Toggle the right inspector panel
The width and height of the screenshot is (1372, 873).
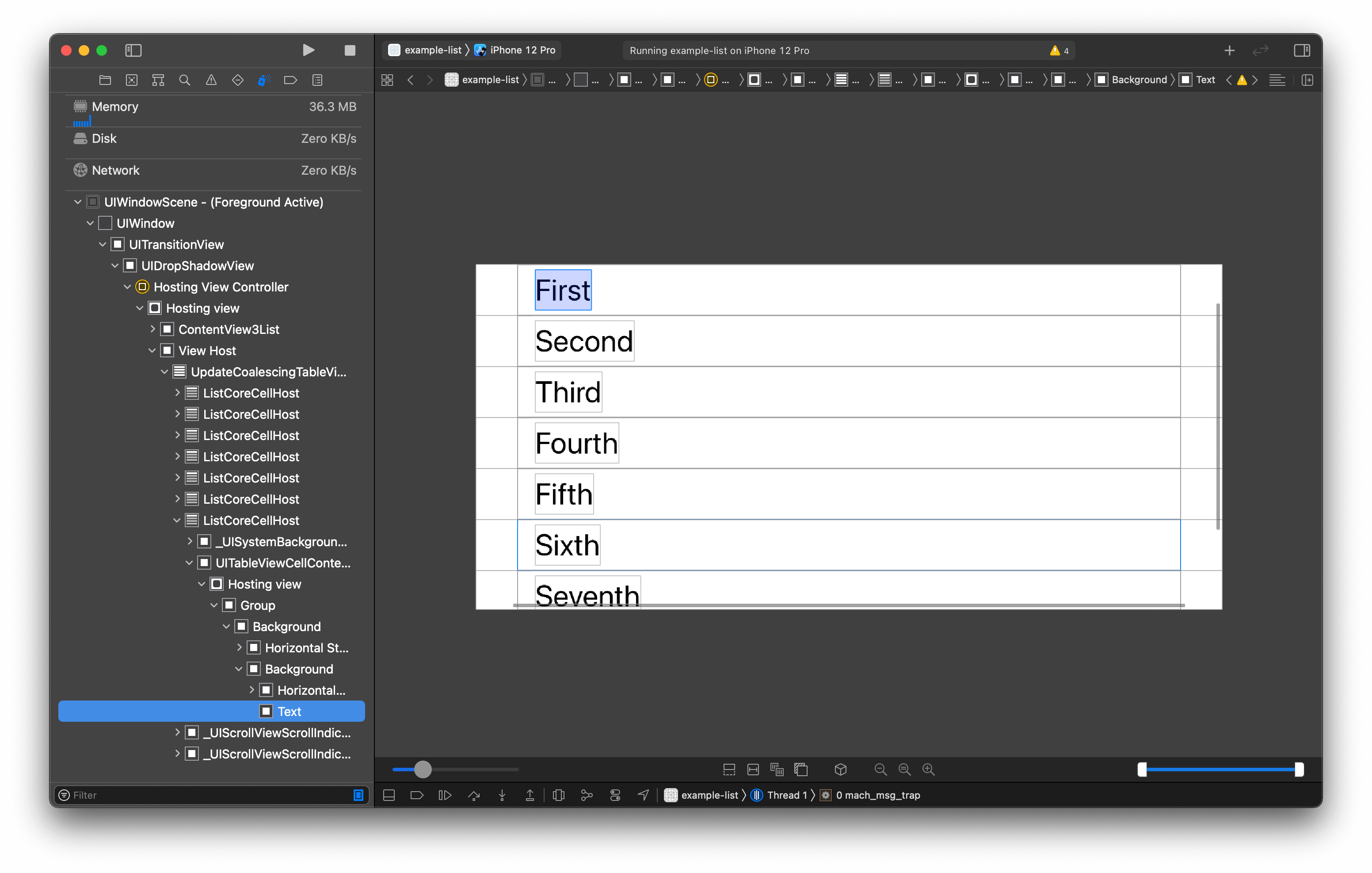pos(1302,50)
